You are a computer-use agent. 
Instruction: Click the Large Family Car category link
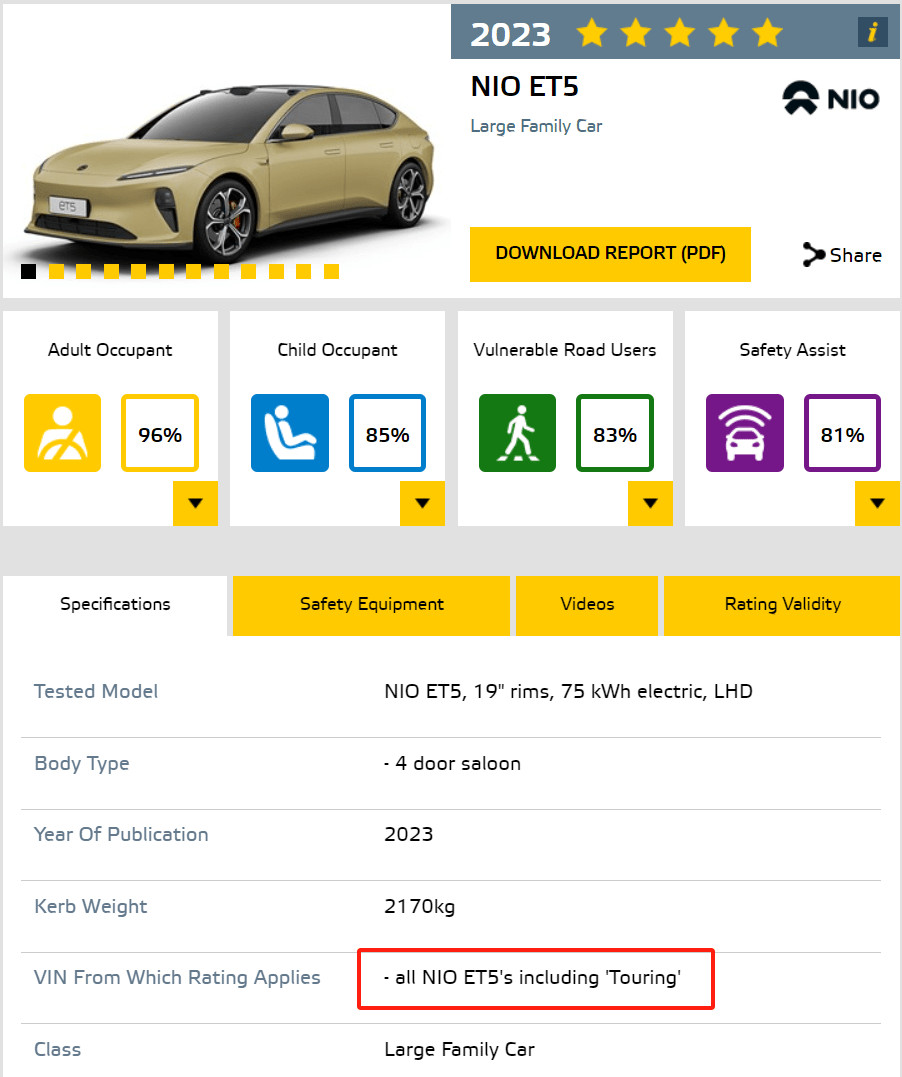click(x=536, y=126)
